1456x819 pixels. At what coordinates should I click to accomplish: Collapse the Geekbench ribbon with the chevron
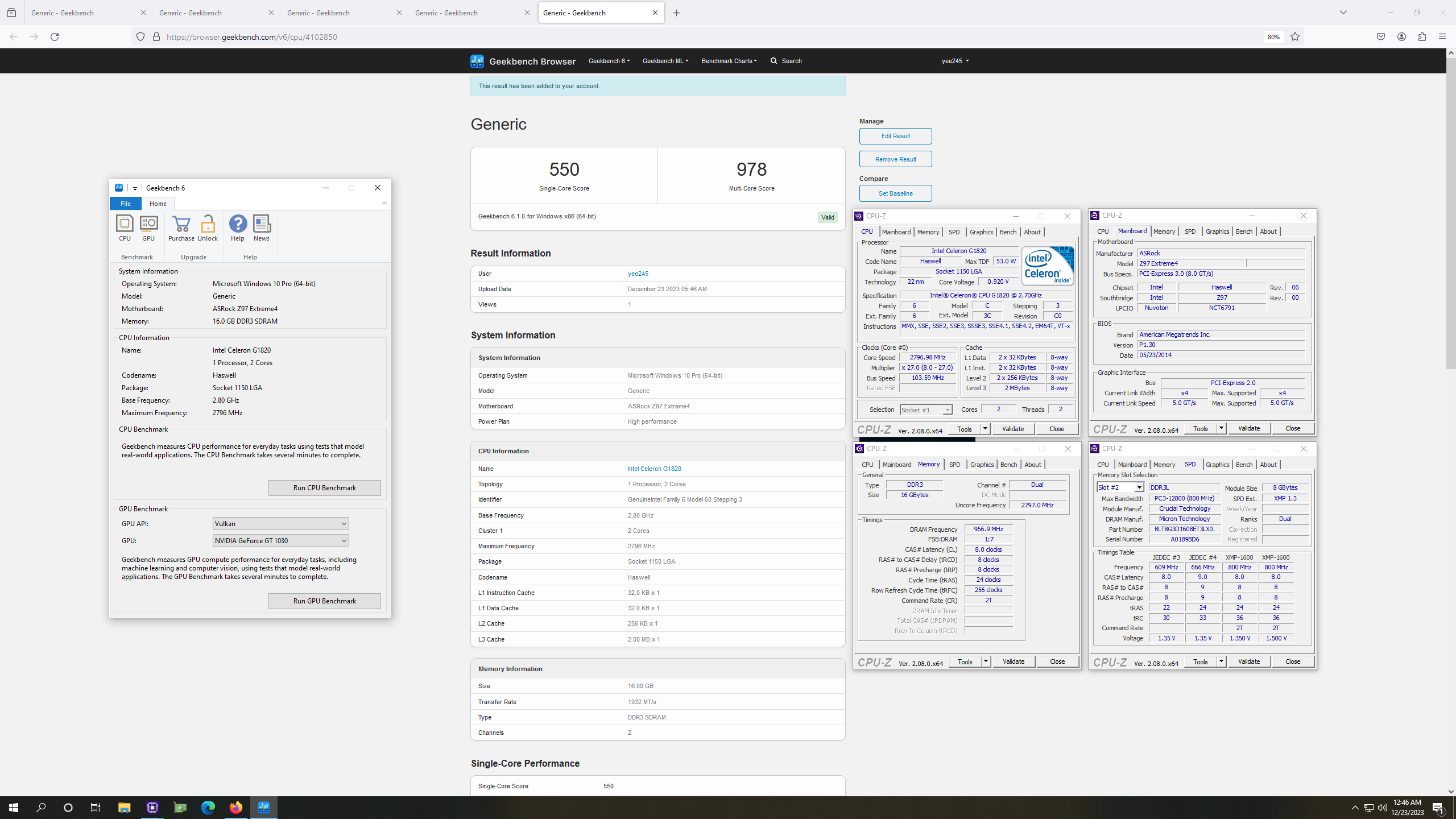[x=384, y=203]
